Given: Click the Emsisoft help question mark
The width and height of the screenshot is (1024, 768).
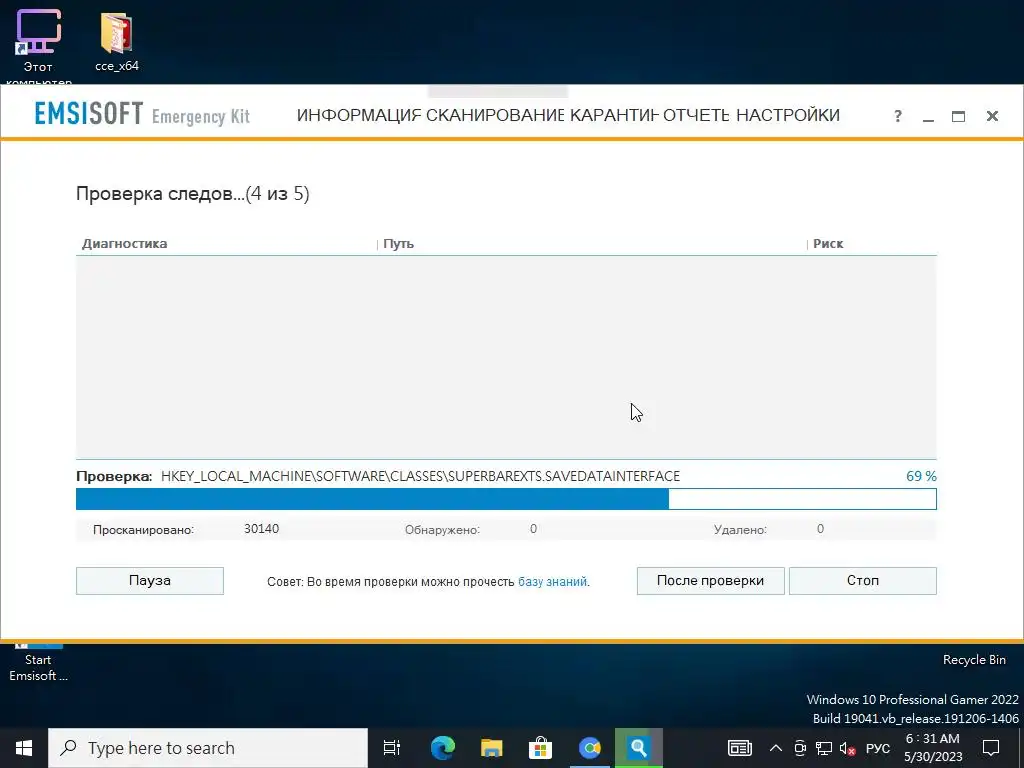Looking at the screenshot, I should pyautogui.click(x=898, y=116).
